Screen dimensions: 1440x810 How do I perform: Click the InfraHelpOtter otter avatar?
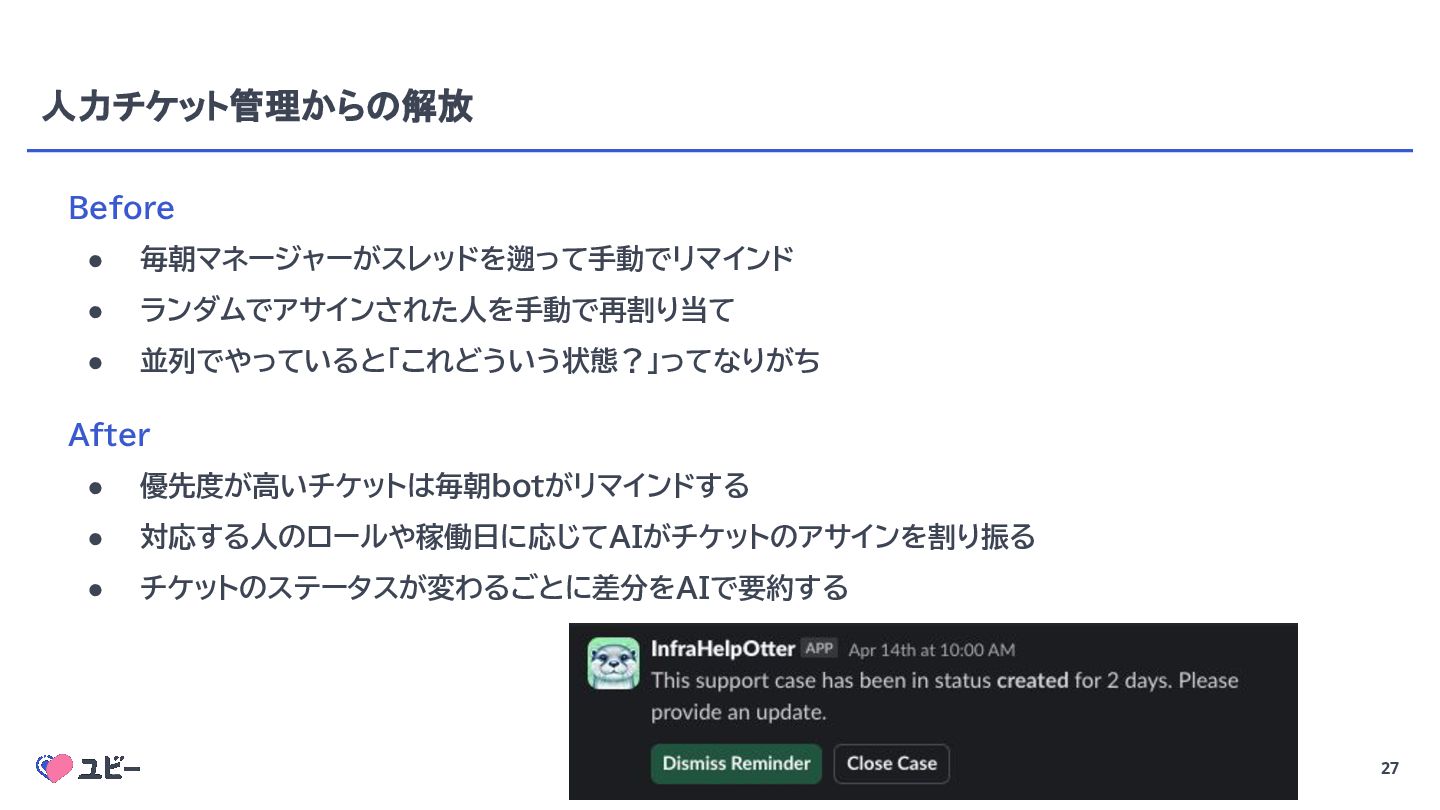pyautogui.click(x=613, y=664)
